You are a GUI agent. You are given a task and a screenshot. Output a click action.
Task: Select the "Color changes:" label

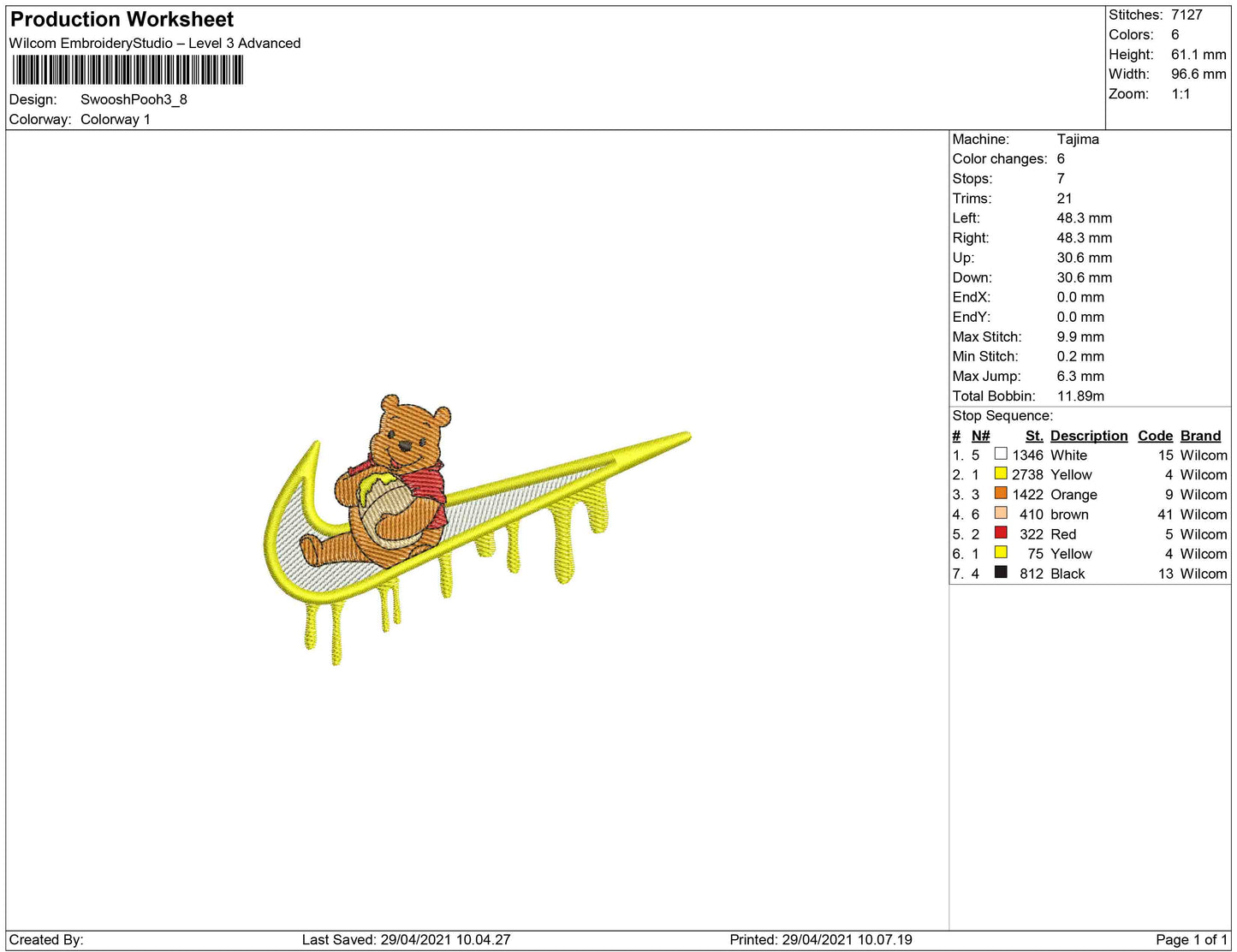click(1000, 158)
